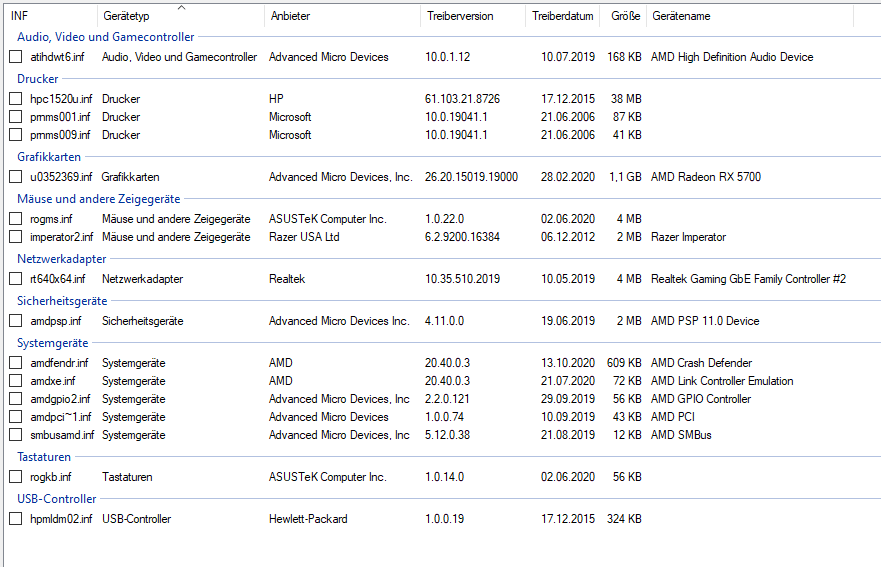881x567 pixels.
Task: Tick the checkbox for hpc1520u.inf
Action: [16, 99]
